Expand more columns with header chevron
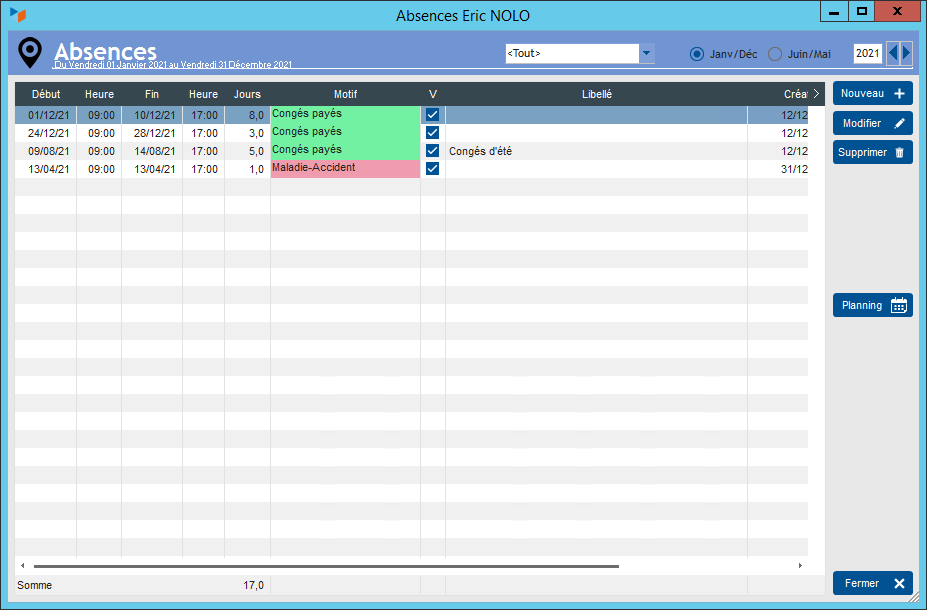The width and height of the screenshot is (927, 610). point(816,94)
